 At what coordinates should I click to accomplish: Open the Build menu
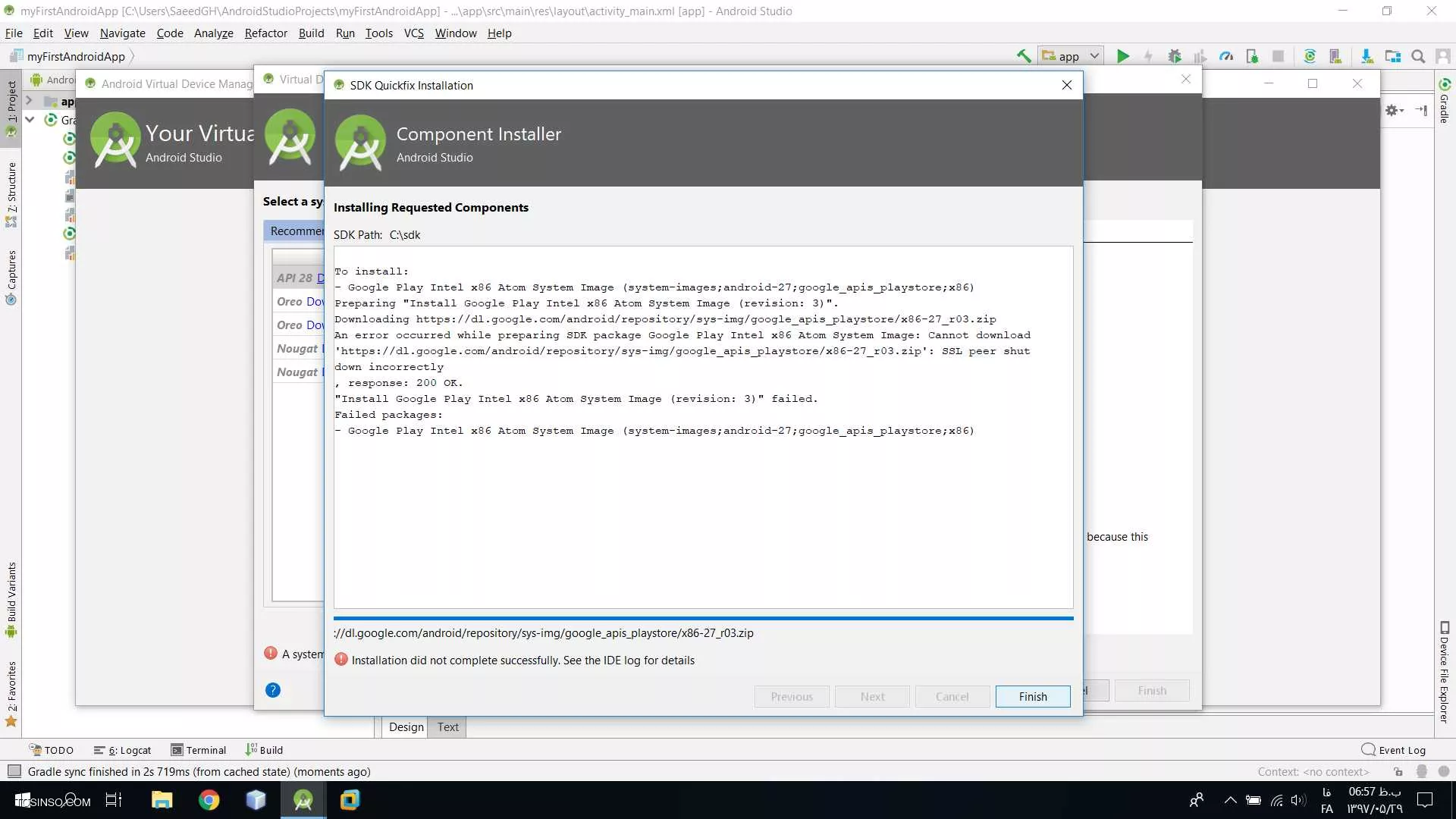click(x=311, y=33)
